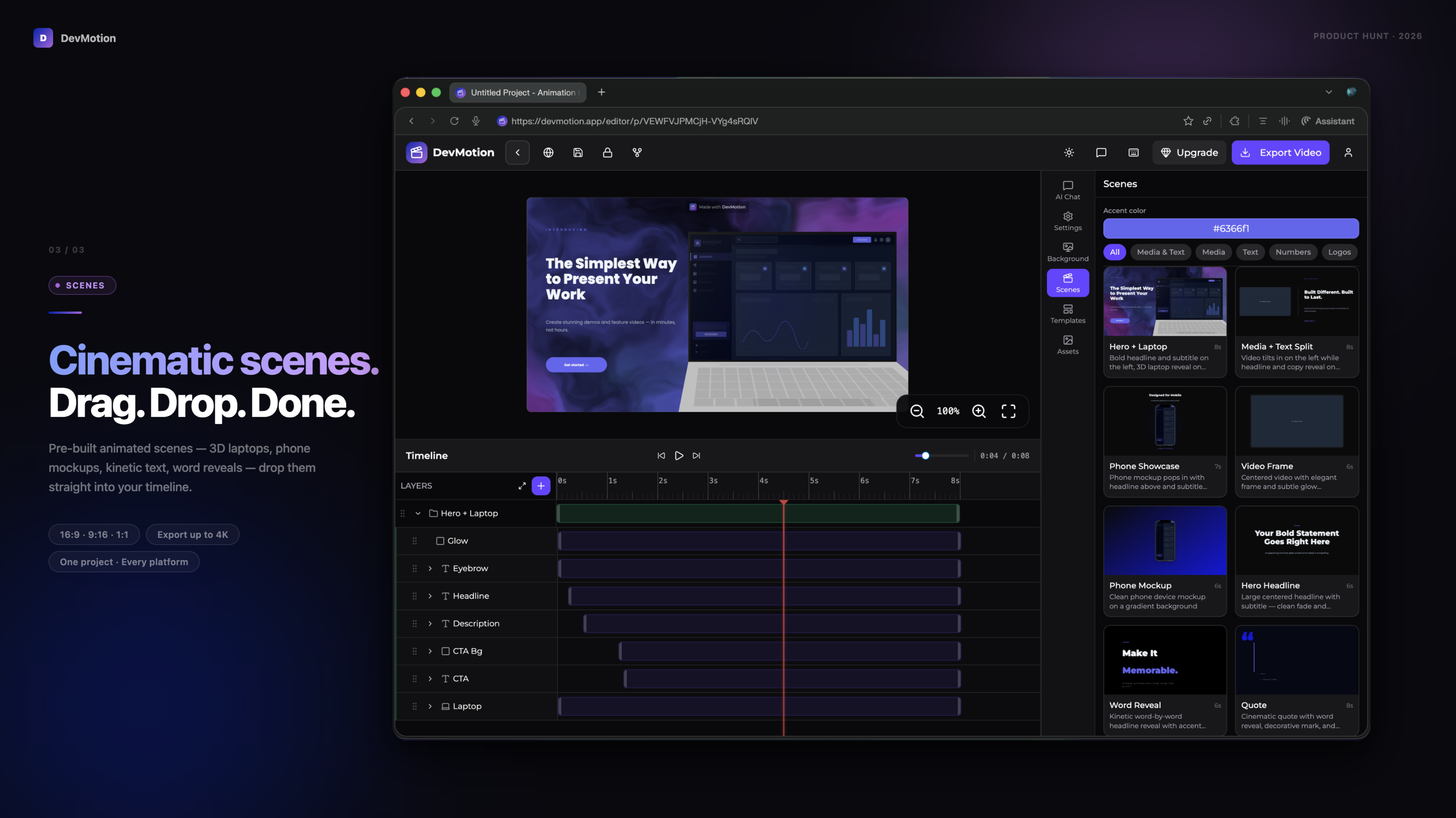The height and width of the screenshot is (818, 1456).
Task: Select the Phone Mockup scene thumbnail
Action: click(1164, 540)
